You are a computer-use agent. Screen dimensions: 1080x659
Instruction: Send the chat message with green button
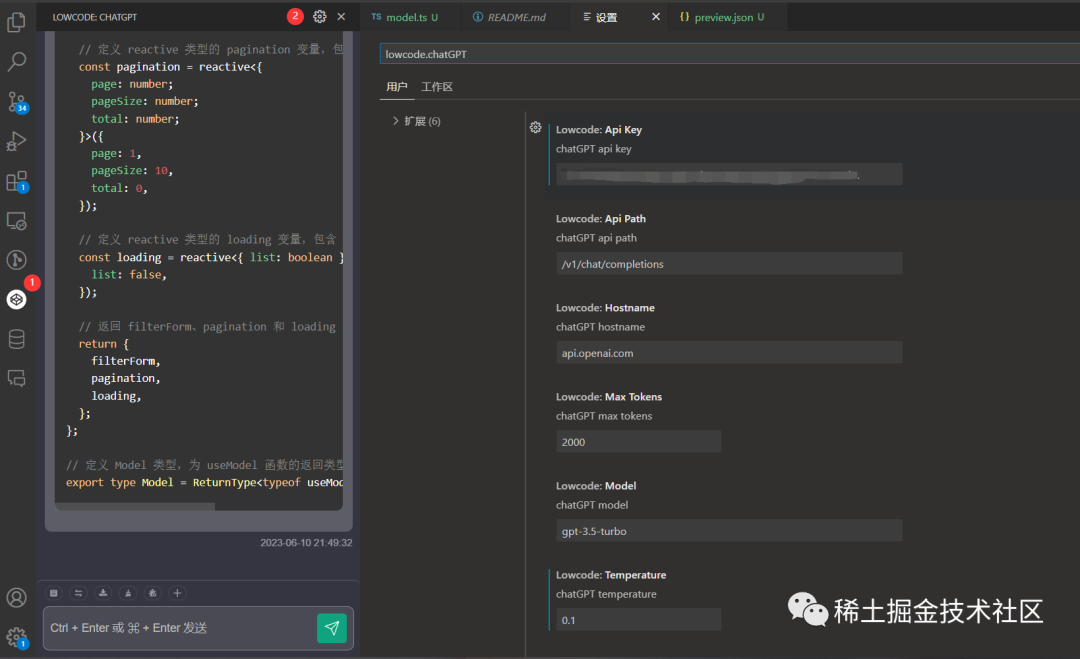[x=332, y=628]
